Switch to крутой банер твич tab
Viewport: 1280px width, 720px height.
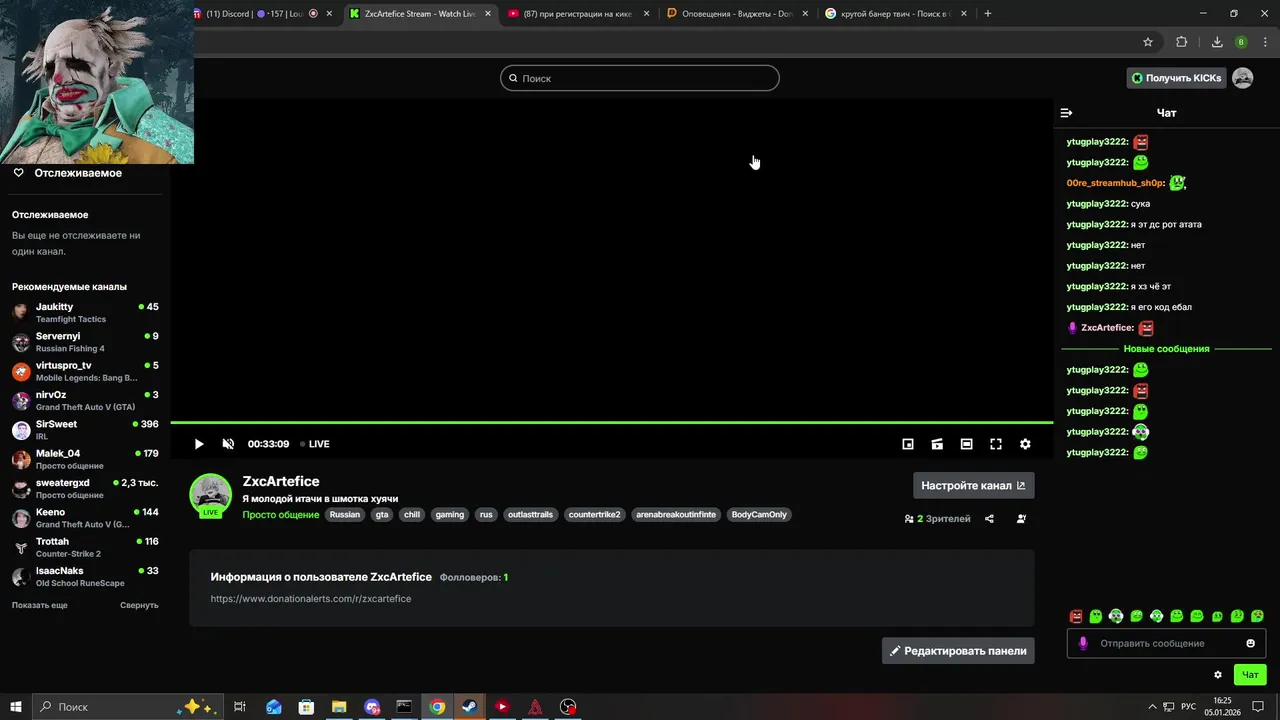coord(897,14)
